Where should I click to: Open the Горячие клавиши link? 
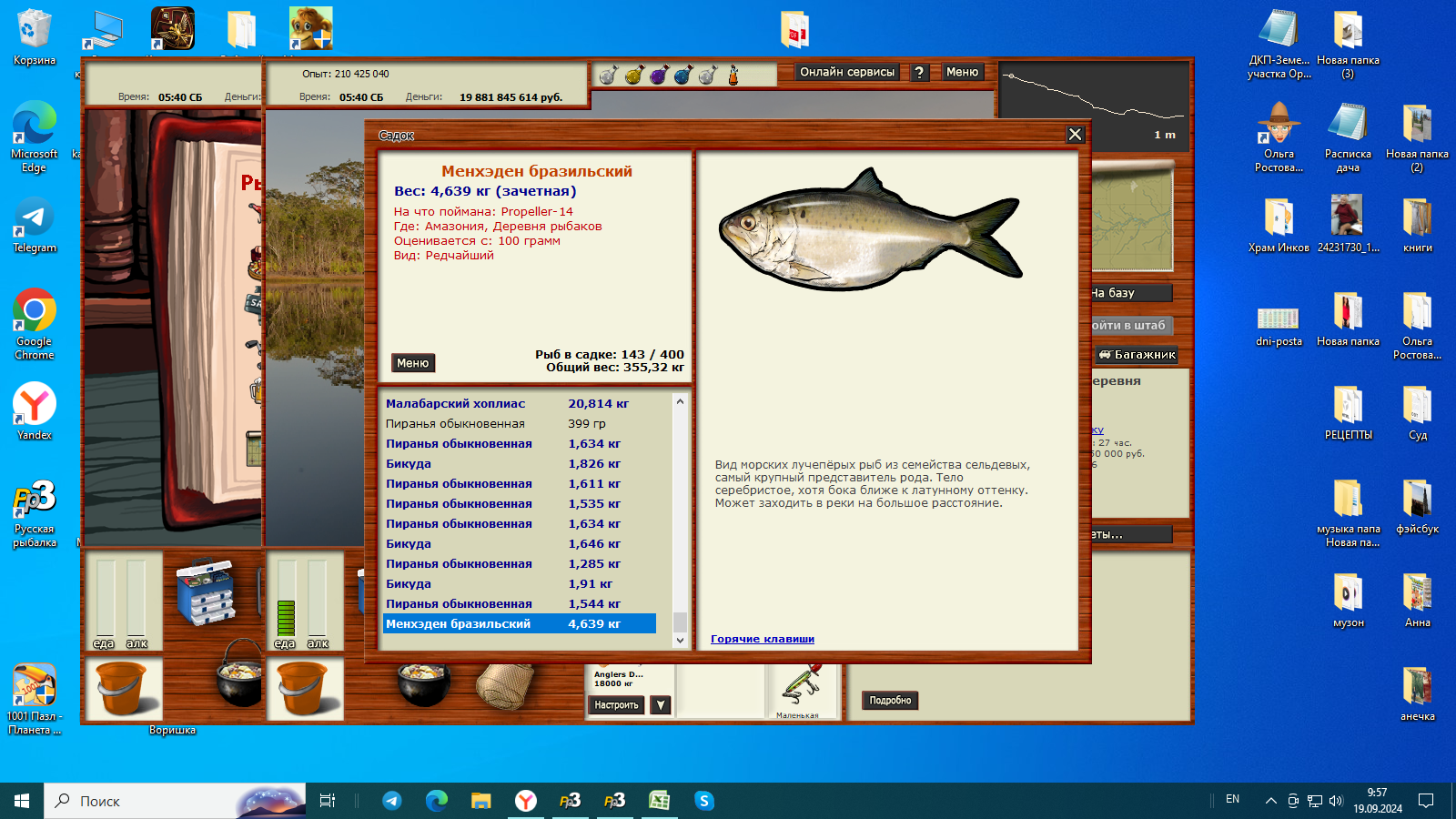pyautogui.click(x=763, y=639)
